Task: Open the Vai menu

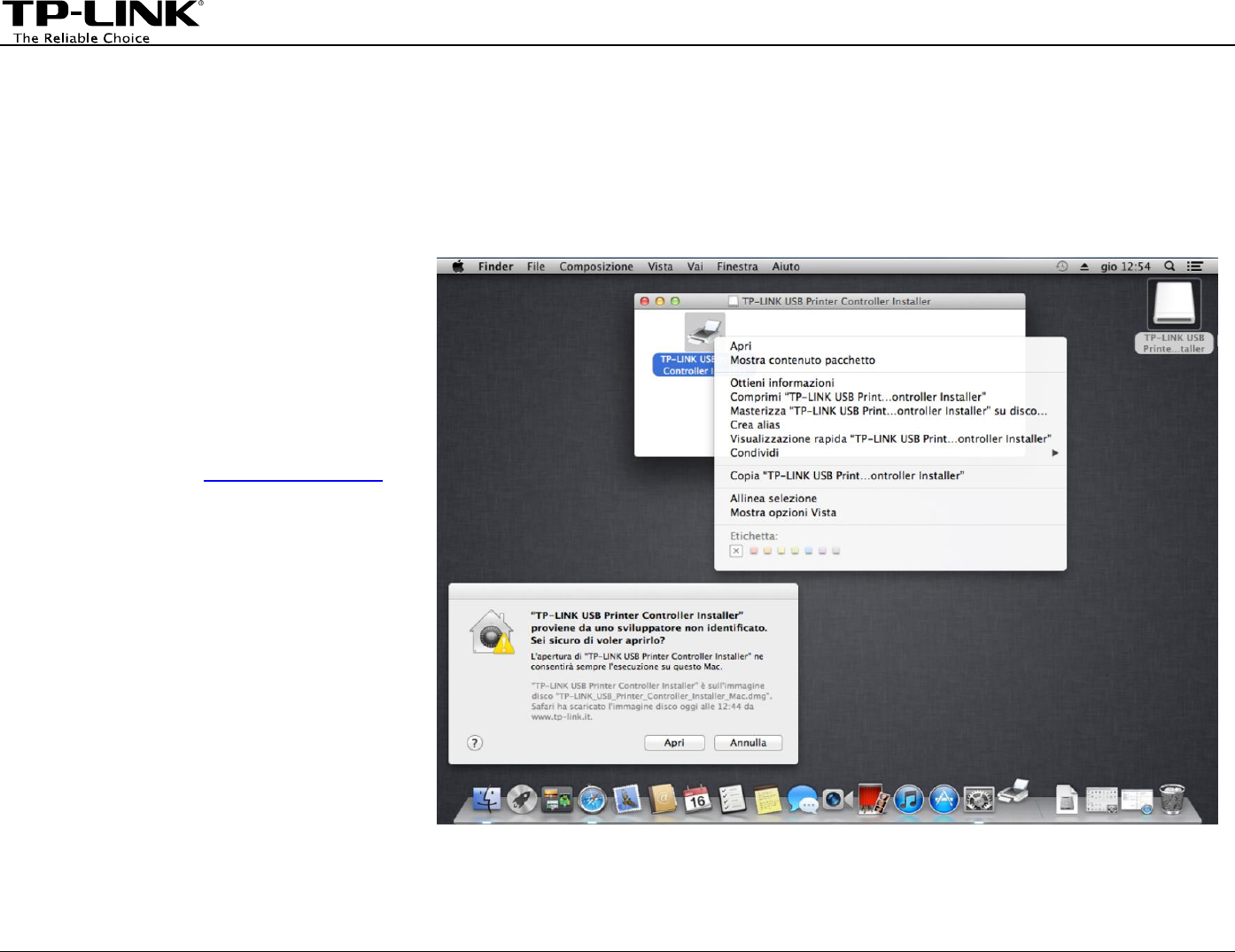Action: point(695,266)
